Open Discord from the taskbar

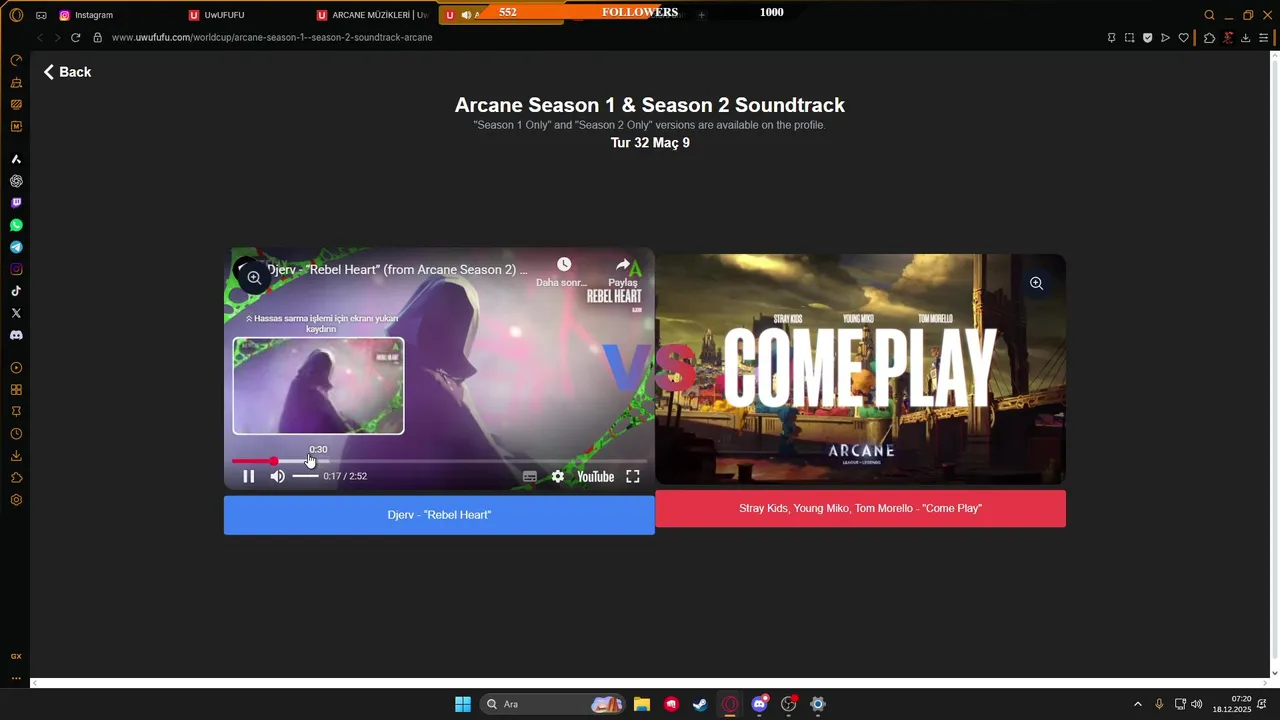click(x=760, y=704)
